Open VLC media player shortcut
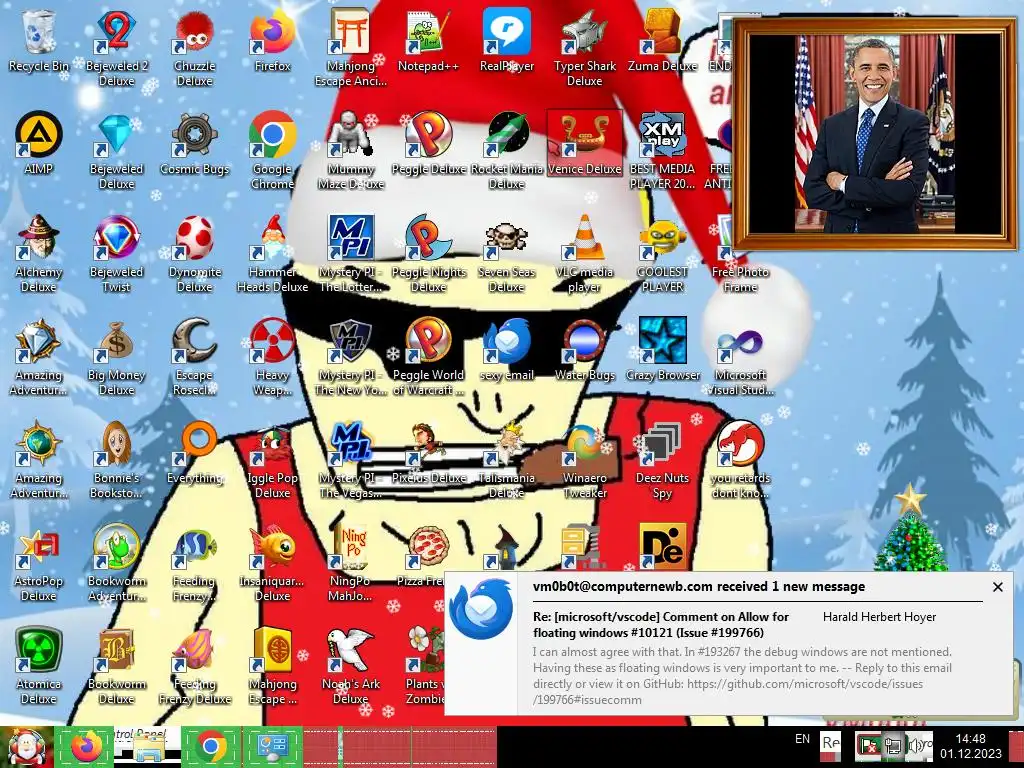Screen dimensions: 1024x768 (x=584, y=253)
